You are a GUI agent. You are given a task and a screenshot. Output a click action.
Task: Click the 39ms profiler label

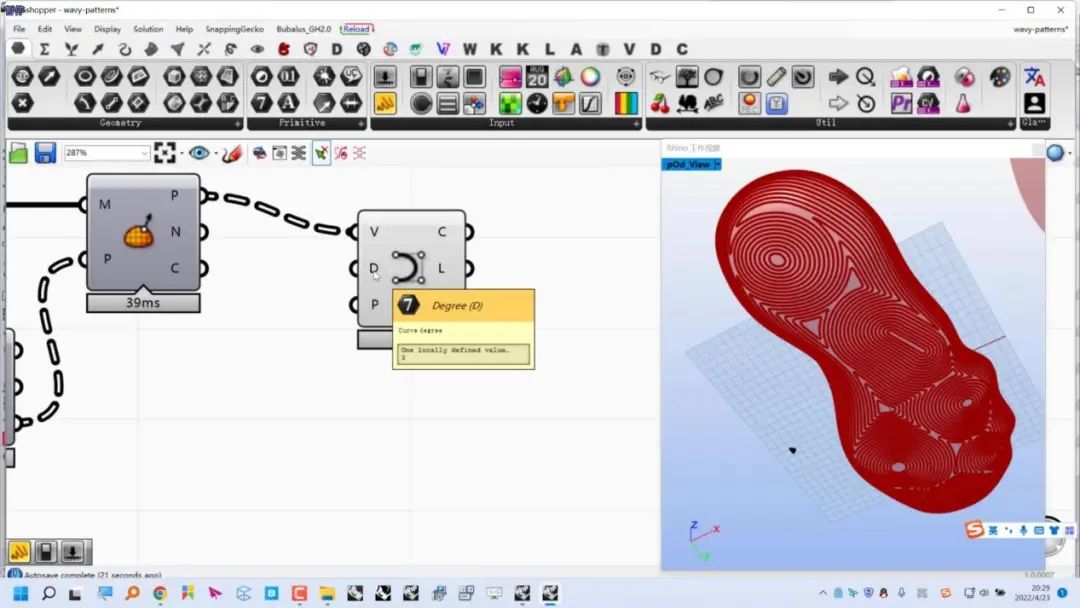143,303
